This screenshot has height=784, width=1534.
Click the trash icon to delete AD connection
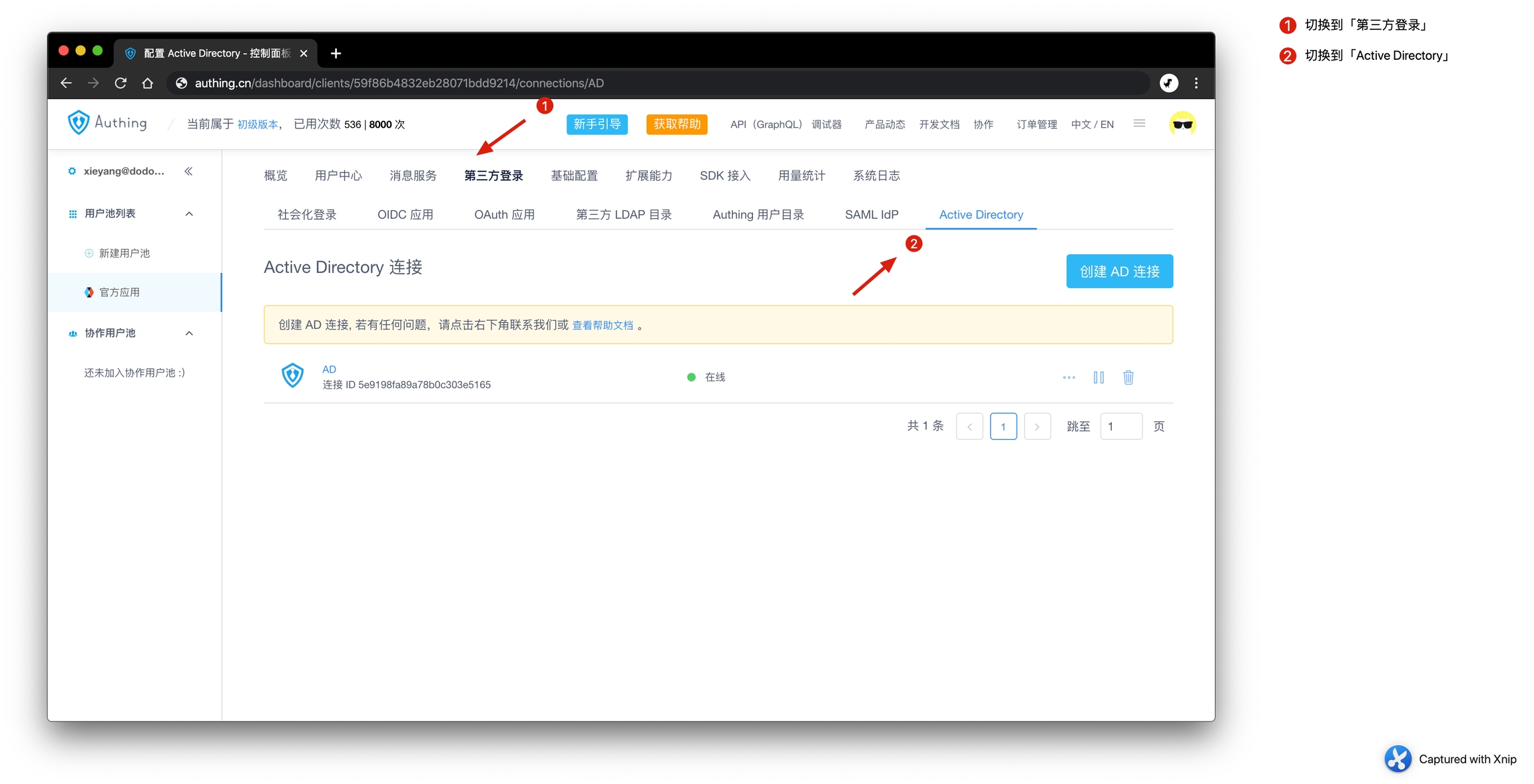tap(1128, 377)
